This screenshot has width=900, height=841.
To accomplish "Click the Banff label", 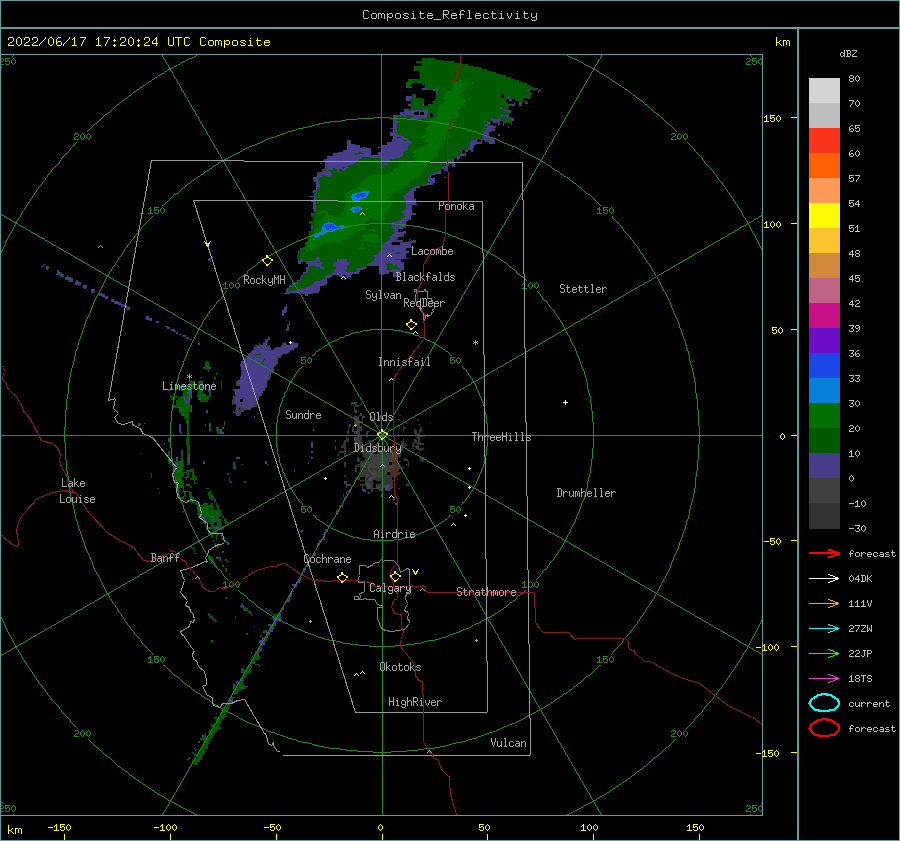I will point(165,557).
